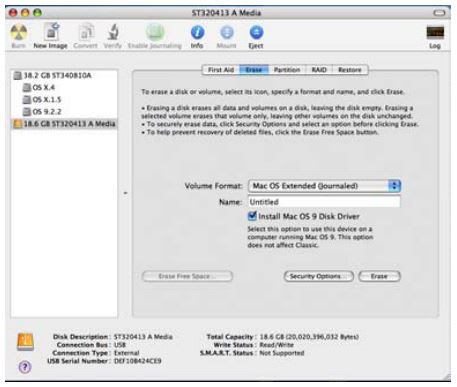Screen dimensions: 457x387
Task: Click the orange disk icon at bottom
Action: (26, 342)
